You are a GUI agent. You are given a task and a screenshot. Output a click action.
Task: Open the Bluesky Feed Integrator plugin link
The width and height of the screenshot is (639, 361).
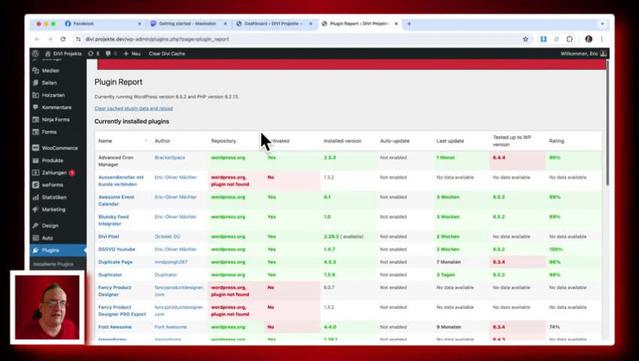pyautogui.click(x=113, y=220)
